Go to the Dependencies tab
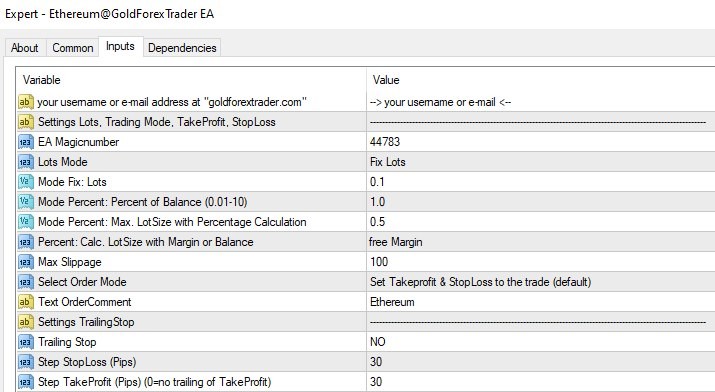715x392 pixels. tap(182, 48)
